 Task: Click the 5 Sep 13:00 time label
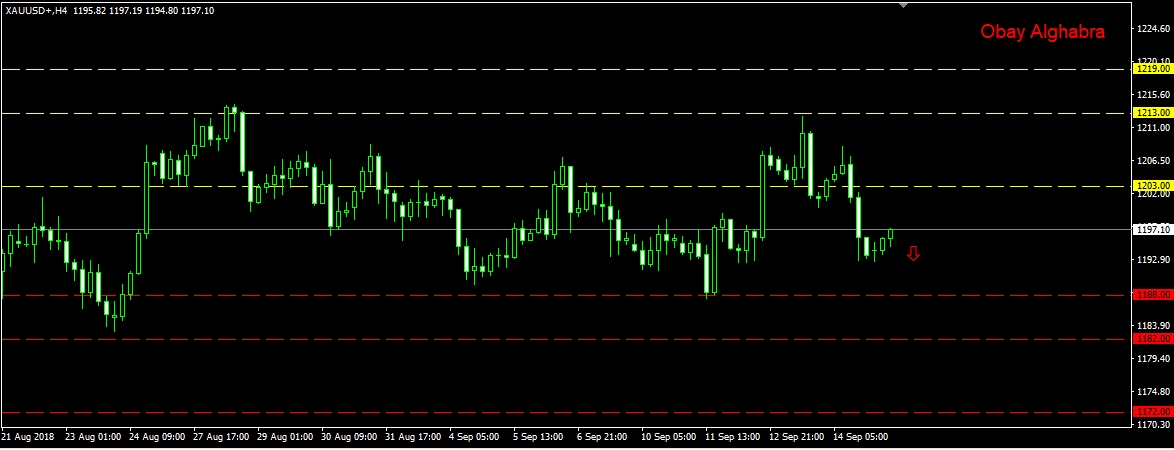point(539,437)
